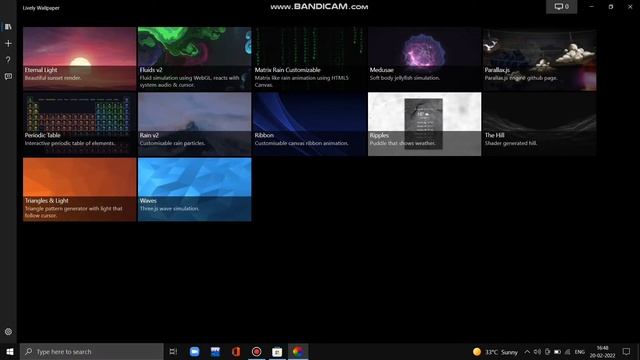This screenshot has width=640, height=360.
Task: Open the active wallpapers monitor button
Action: click(x=562, y=7)
